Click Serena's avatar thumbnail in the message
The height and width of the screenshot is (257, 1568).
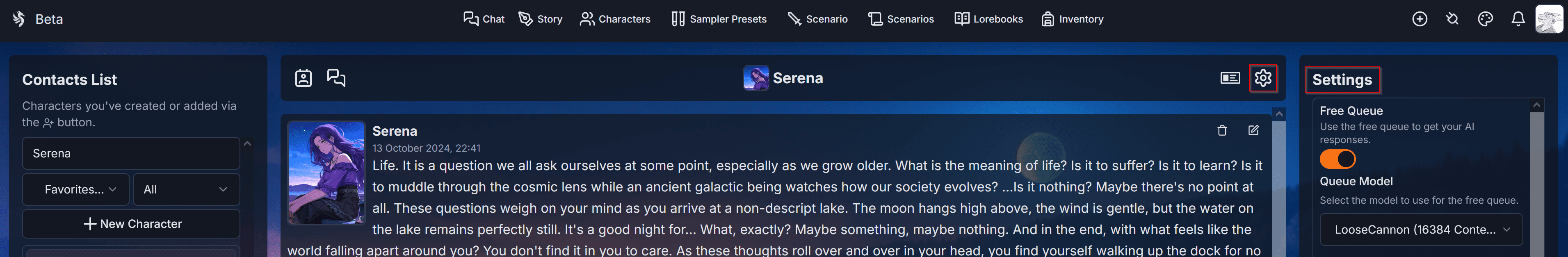click(326, 172)
